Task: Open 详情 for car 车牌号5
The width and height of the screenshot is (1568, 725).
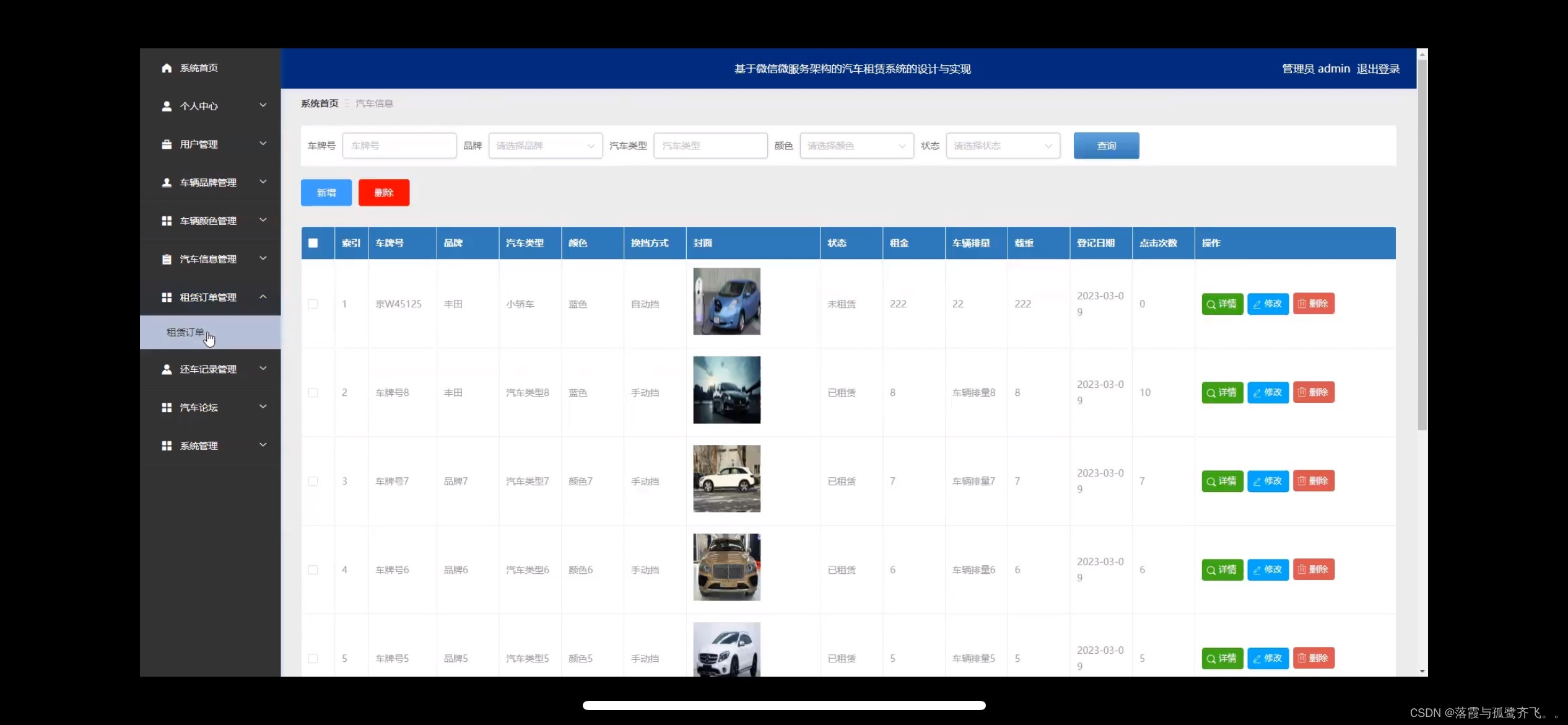Action: tap(1222, 658)
